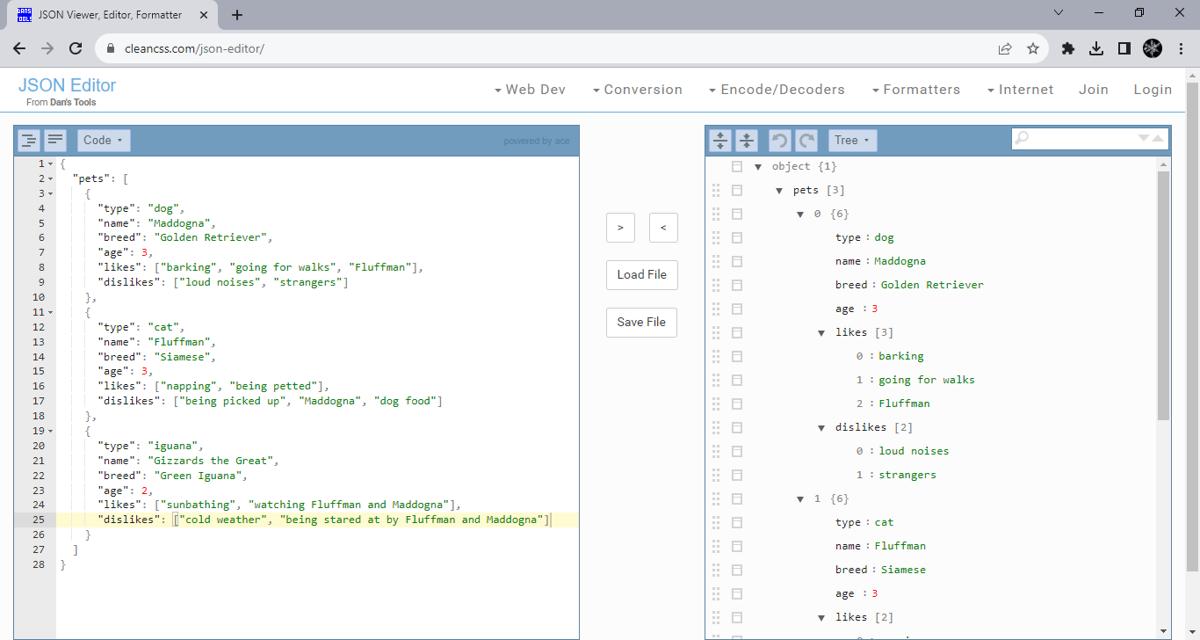Click the Format JSON icon in left editor toolbar
This screenshot has width=1200, height=640.
29,140
